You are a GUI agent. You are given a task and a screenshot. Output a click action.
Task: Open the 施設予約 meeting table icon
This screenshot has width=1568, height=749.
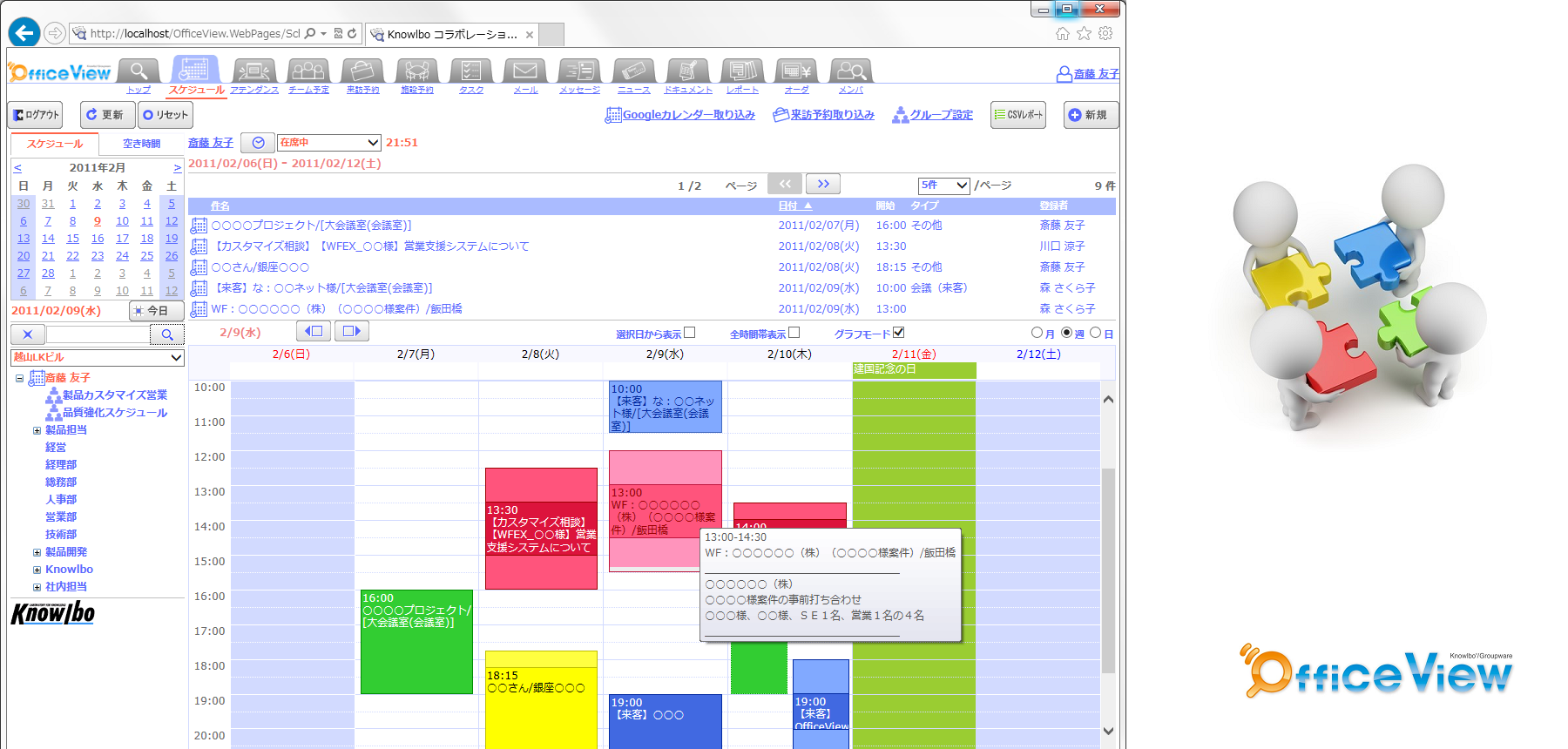(417, 71)
